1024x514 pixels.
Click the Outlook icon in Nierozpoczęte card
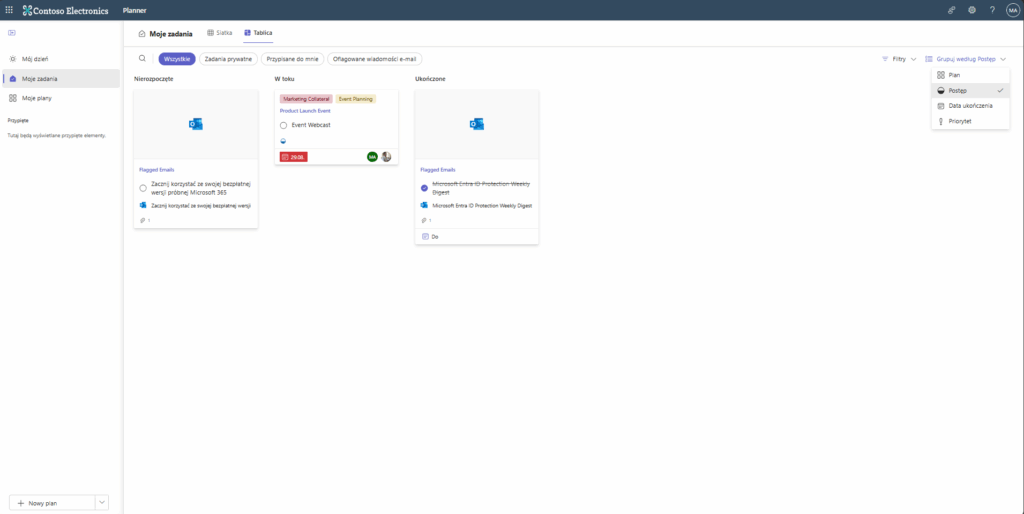coord(196,123)
